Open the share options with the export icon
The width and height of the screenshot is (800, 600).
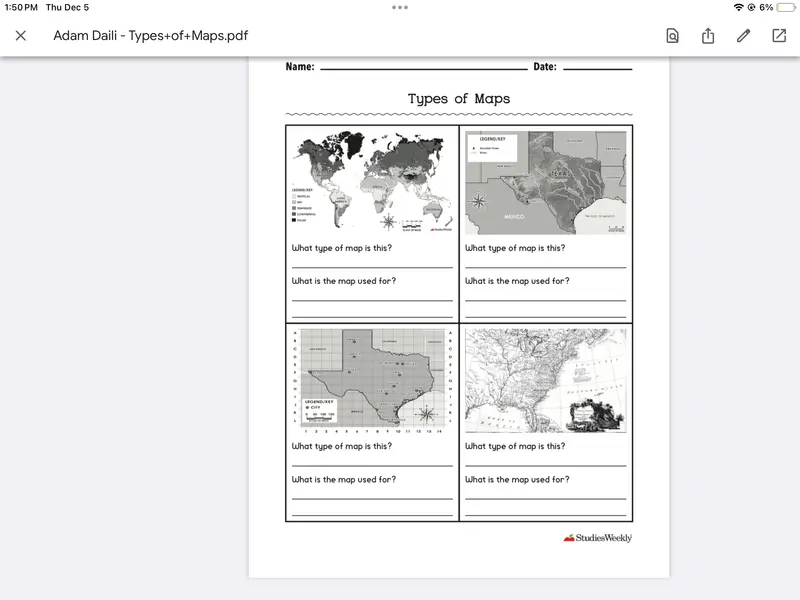(x=710, y=35)
